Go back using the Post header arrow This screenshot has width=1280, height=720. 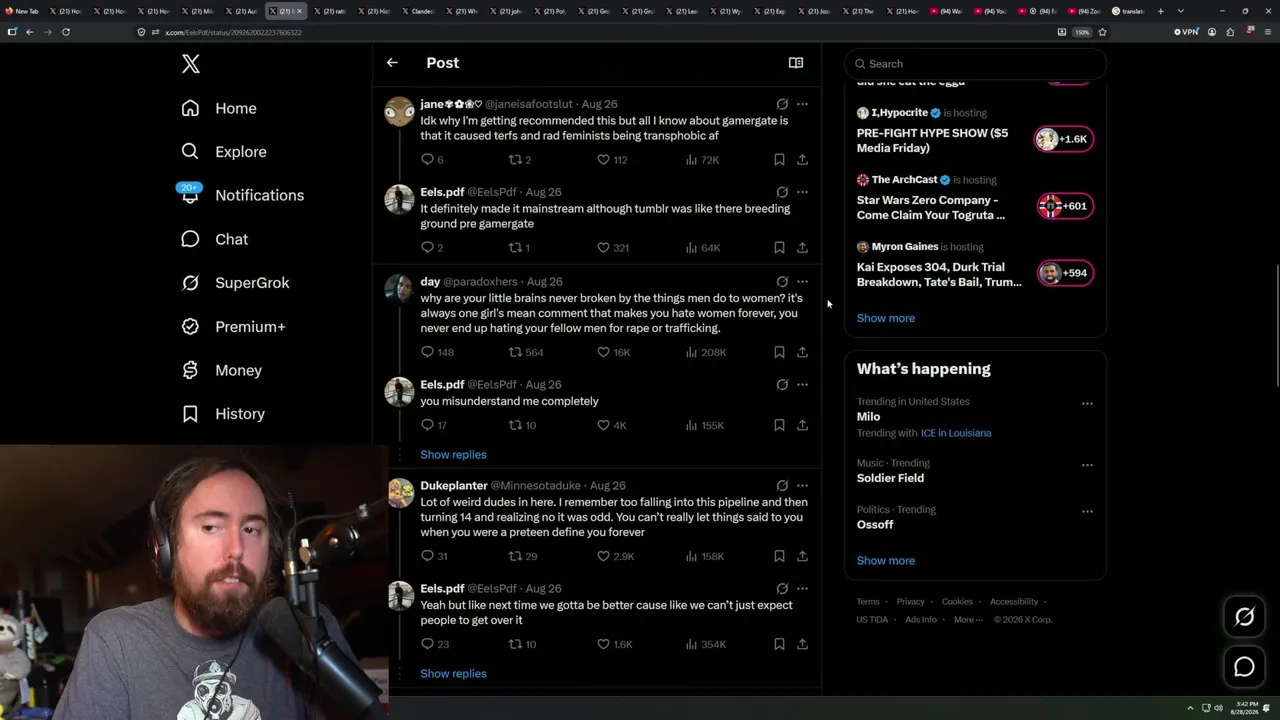point(392,63)
